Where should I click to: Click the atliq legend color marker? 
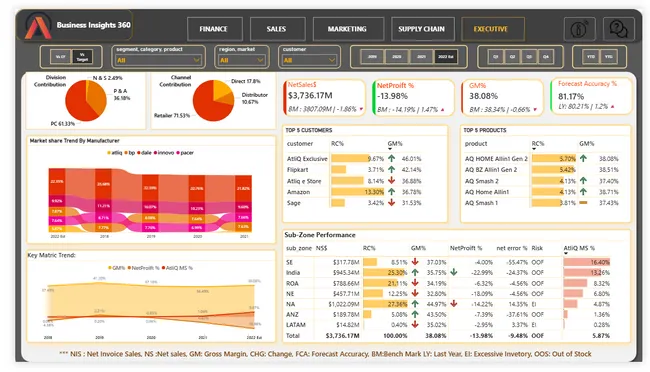(109, 153)
